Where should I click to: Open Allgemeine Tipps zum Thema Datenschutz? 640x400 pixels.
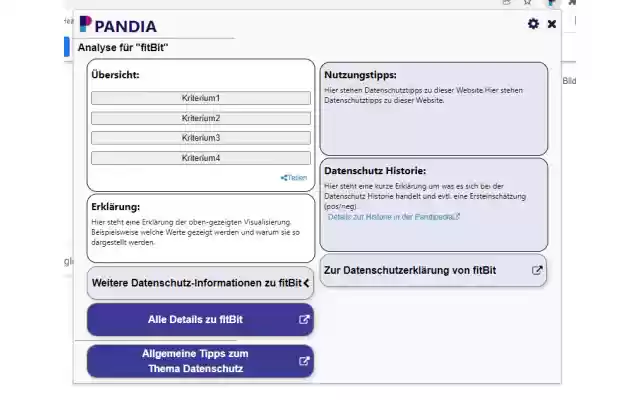tap(200, 361)
